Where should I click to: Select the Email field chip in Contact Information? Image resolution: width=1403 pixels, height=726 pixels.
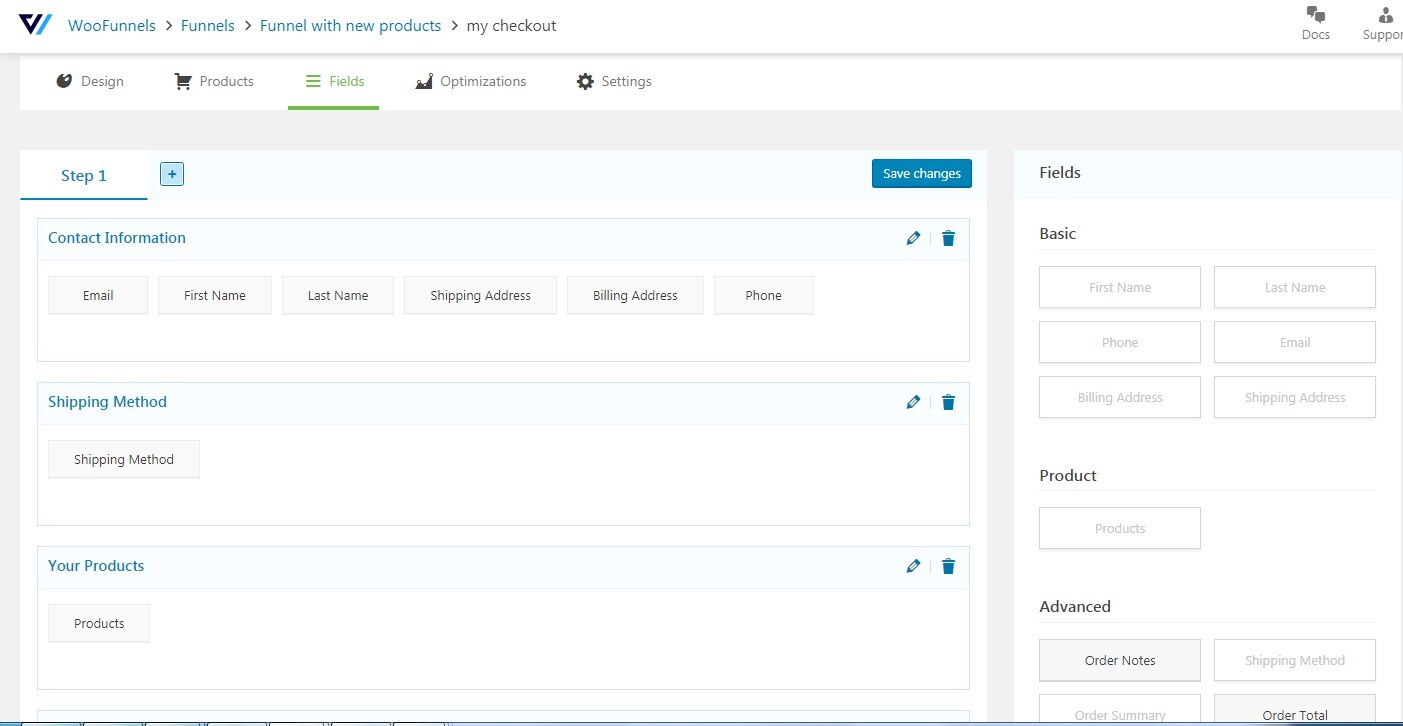[97, 295]
